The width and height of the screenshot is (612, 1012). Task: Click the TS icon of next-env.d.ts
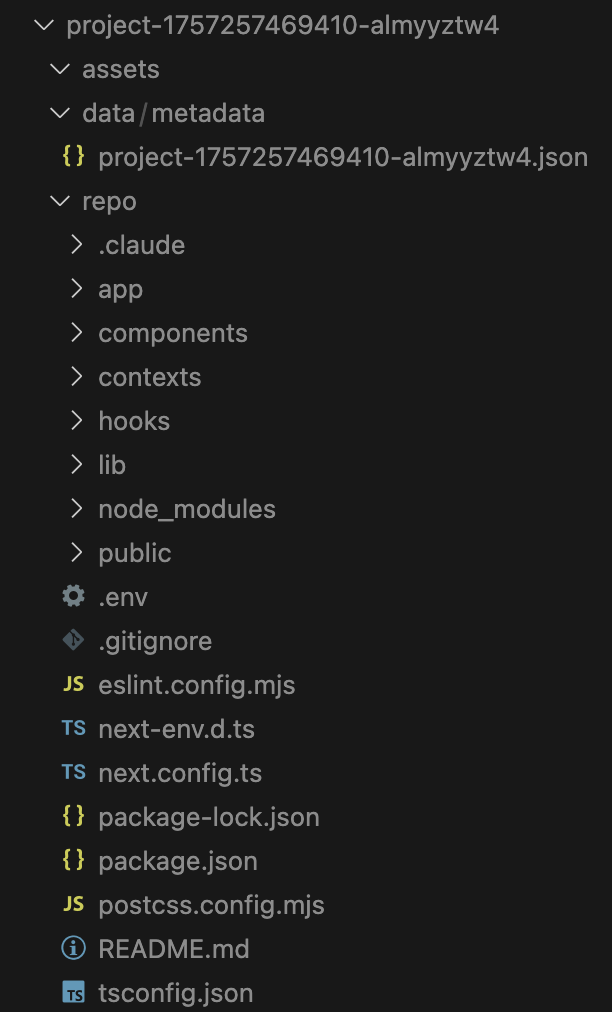74,728
